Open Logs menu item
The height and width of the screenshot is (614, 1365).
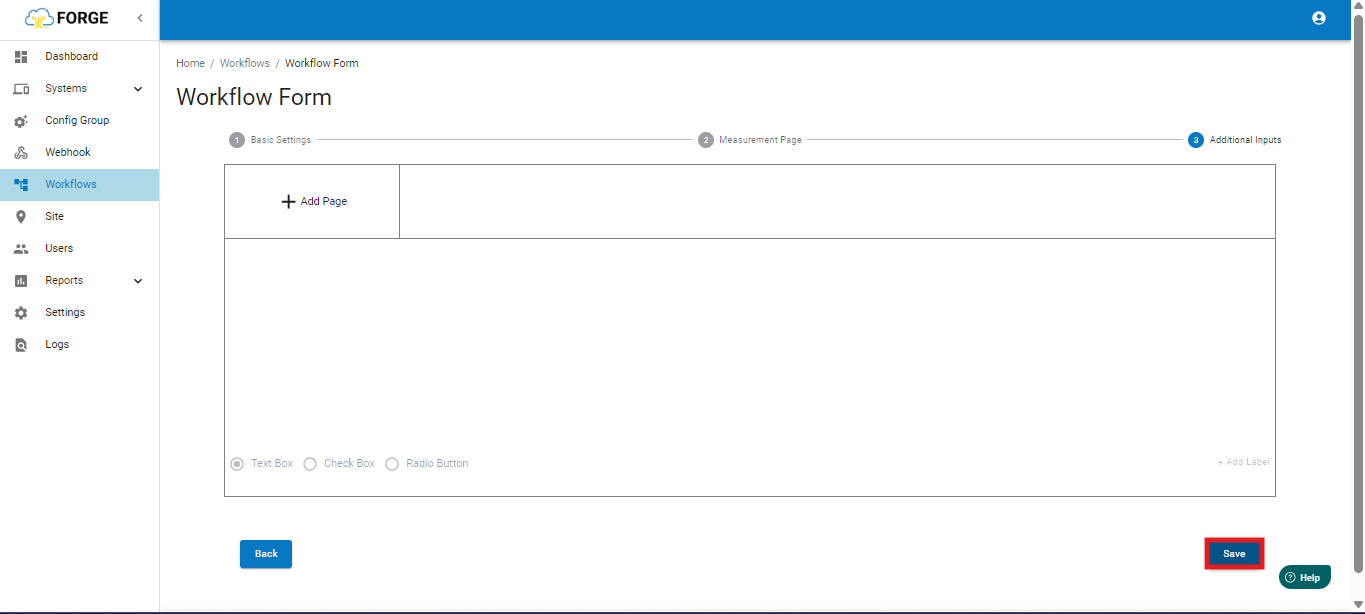pos(79,345)
